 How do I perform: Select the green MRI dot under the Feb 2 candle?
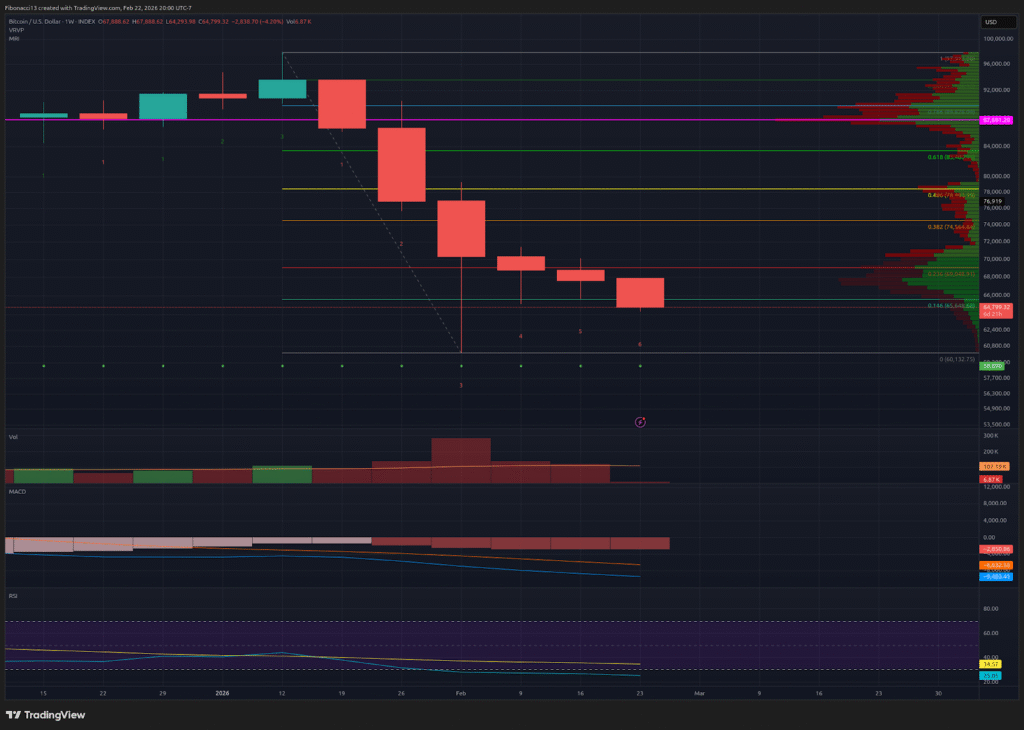461,366
